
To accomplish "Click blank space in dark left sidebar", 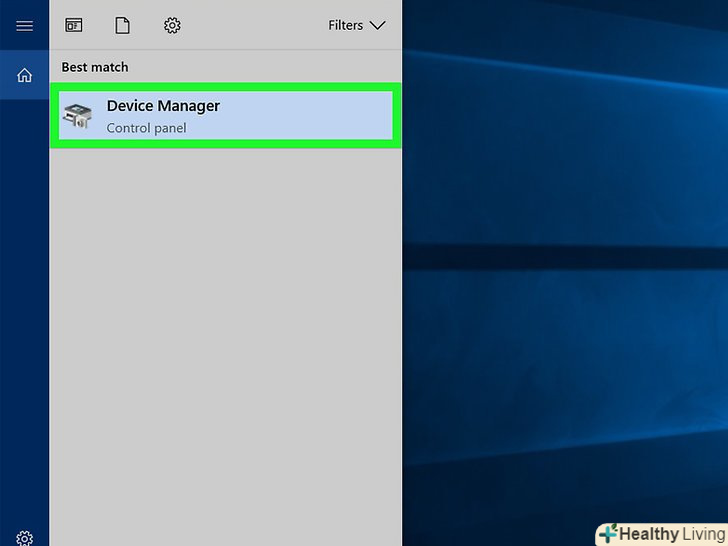I will [x=24, y=300].
